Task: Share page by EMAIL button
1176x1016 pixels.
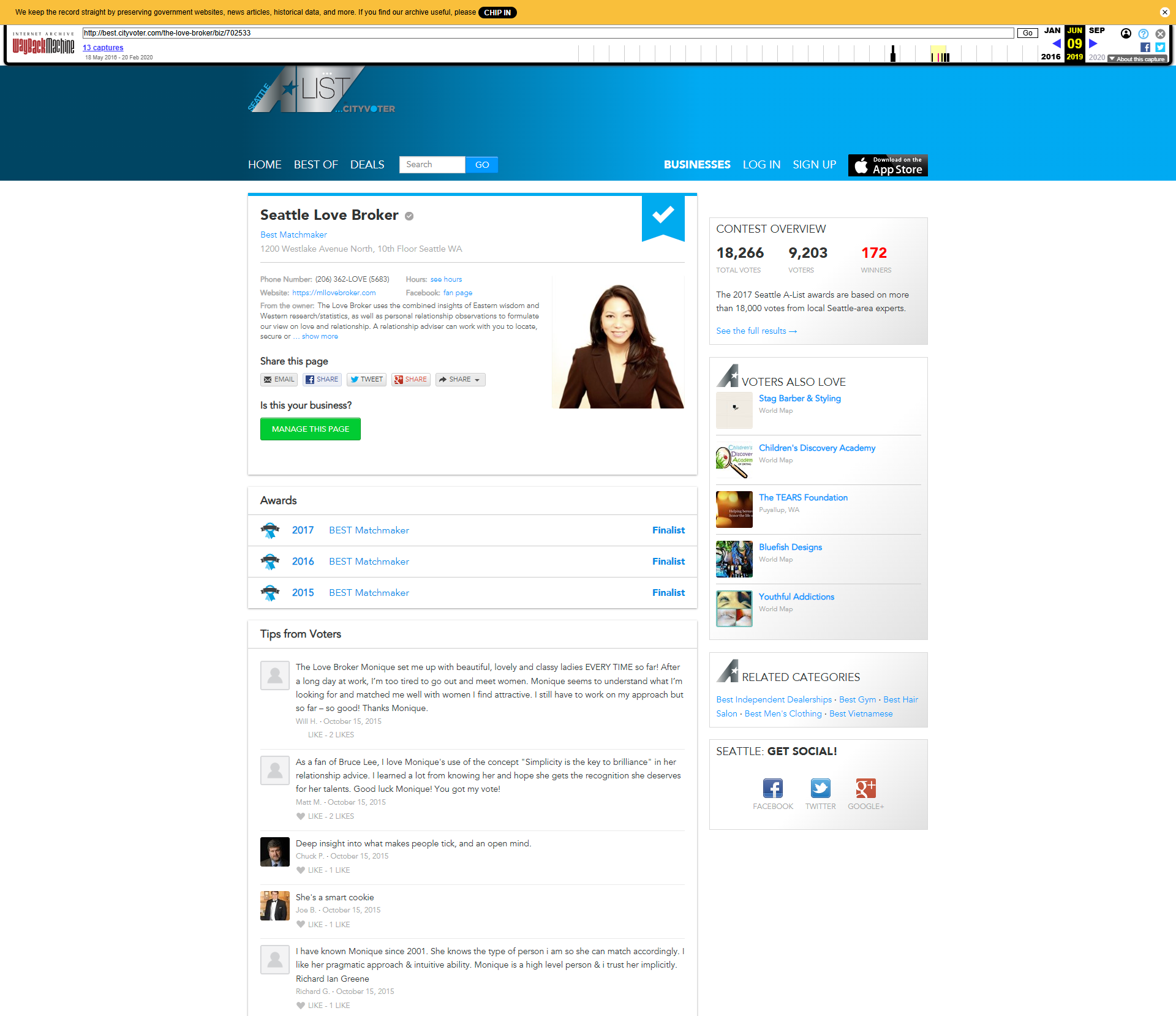Action: point(279,380)
